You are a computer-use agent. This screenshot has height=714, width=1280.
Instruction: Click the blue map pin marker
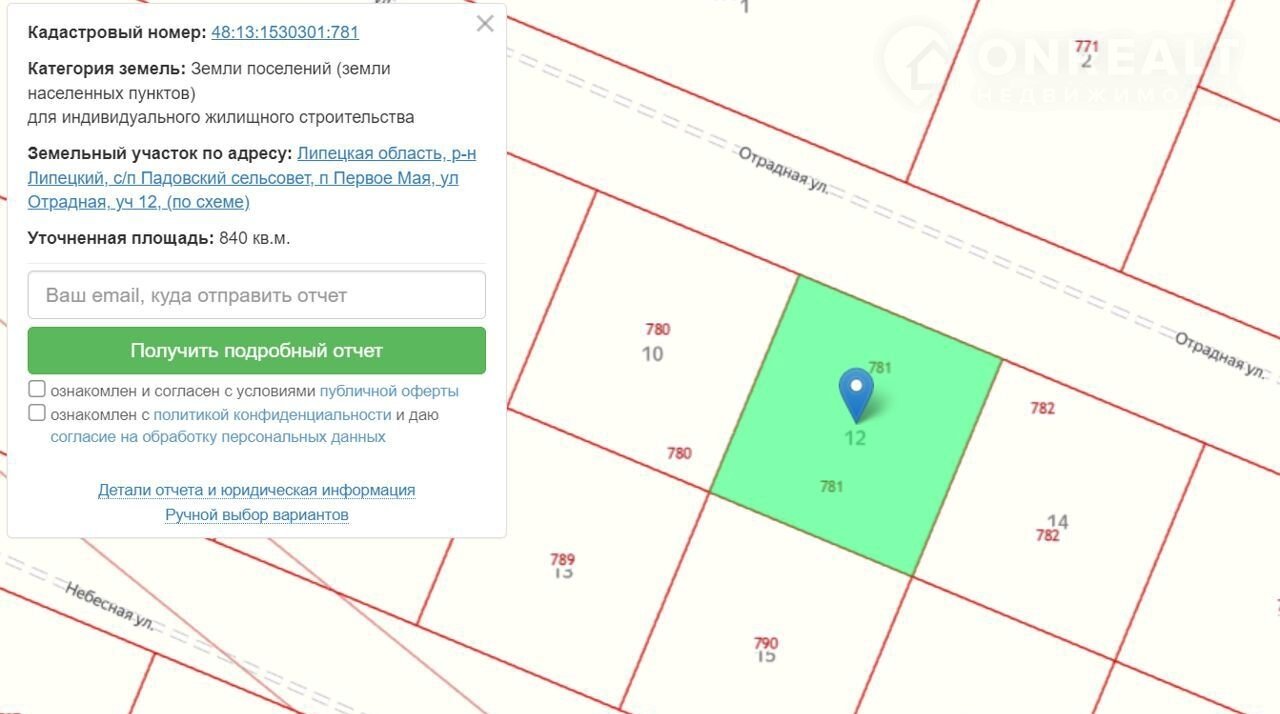click(x=855, y=393)
